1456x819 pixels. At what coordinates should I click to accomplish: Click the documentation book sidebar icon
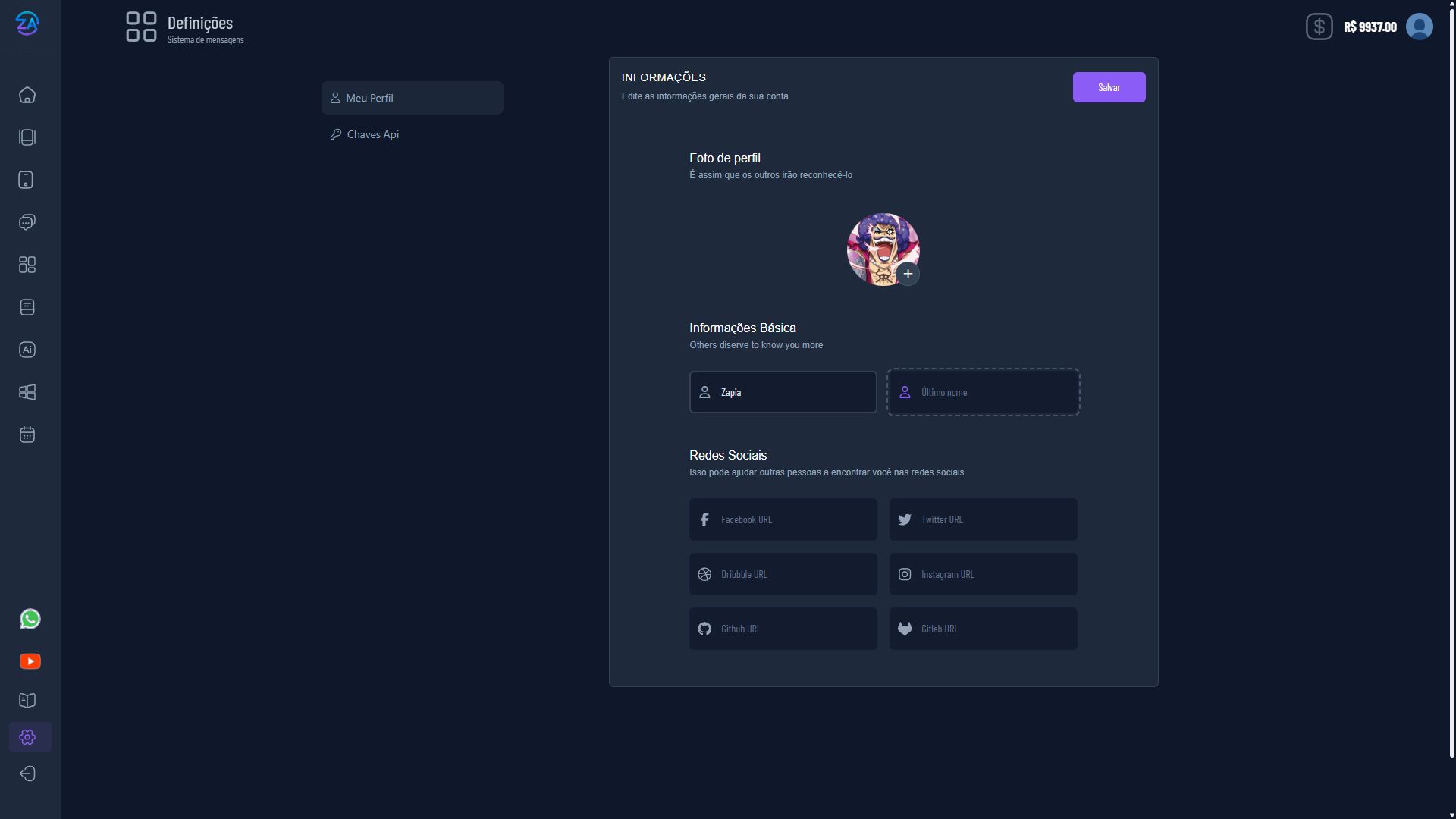27,700
